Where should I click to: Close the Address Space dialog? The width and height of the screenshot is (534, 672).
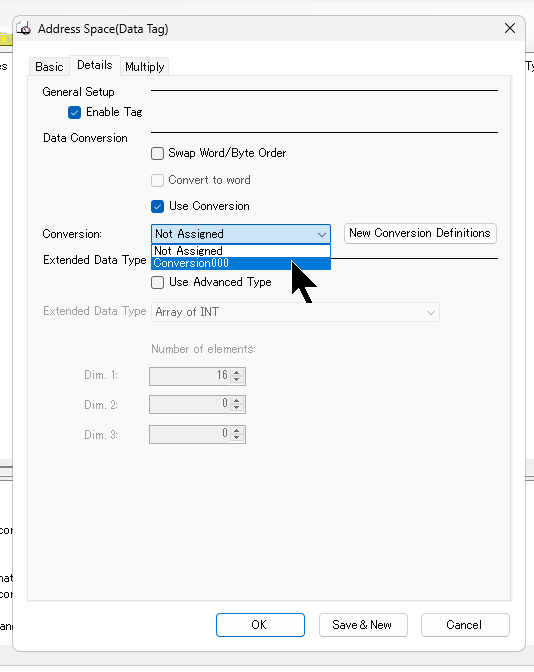pyautogui.click(x=510, y=28)
